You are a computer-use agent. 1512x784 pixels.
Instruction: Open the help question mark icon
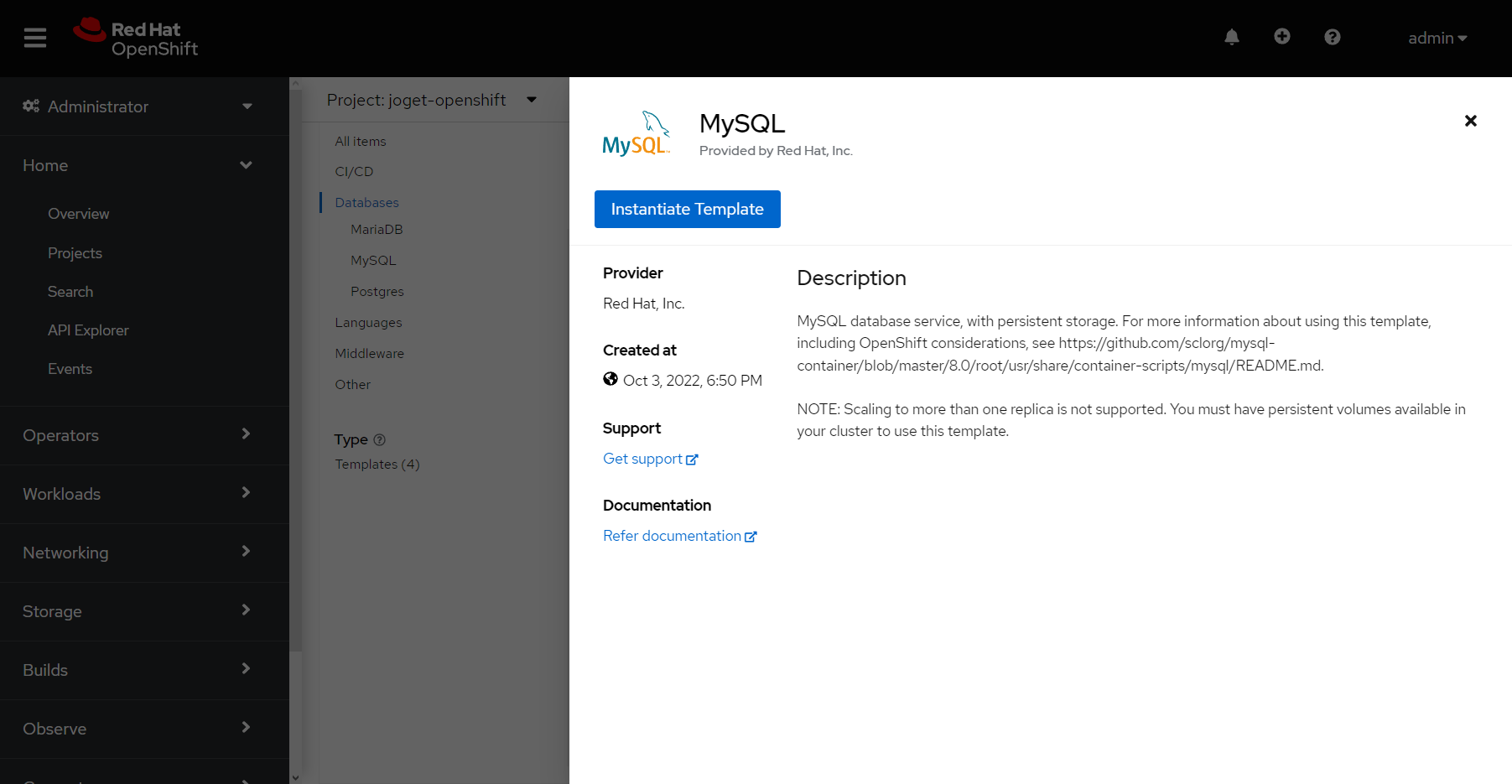point(1332,37)
